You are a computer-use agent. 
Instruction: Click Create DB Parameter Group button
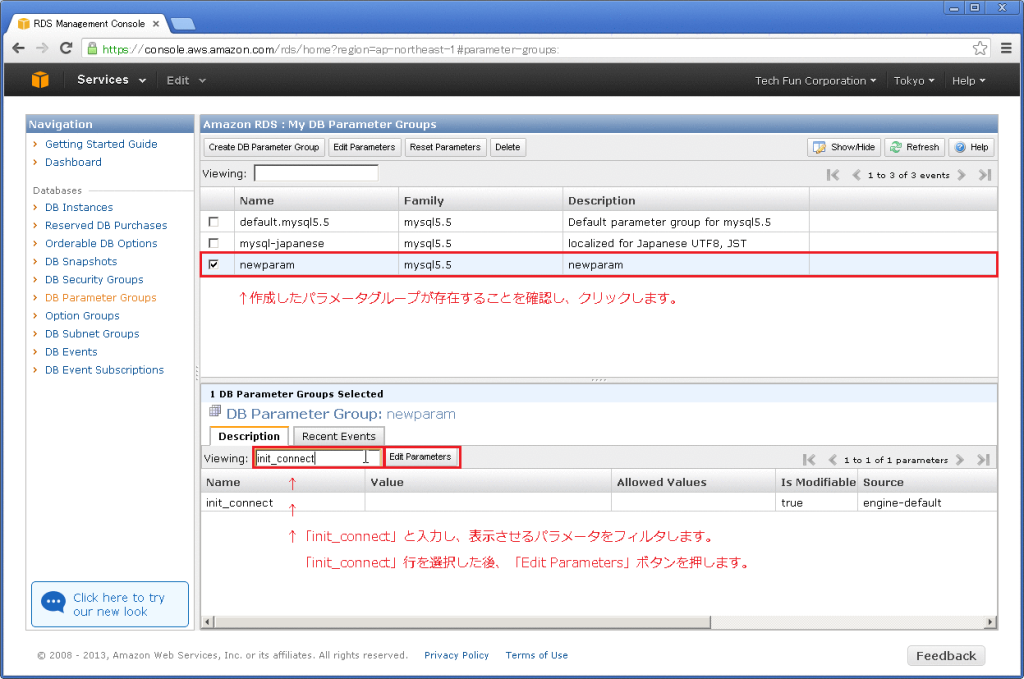[x=264, y=148]
